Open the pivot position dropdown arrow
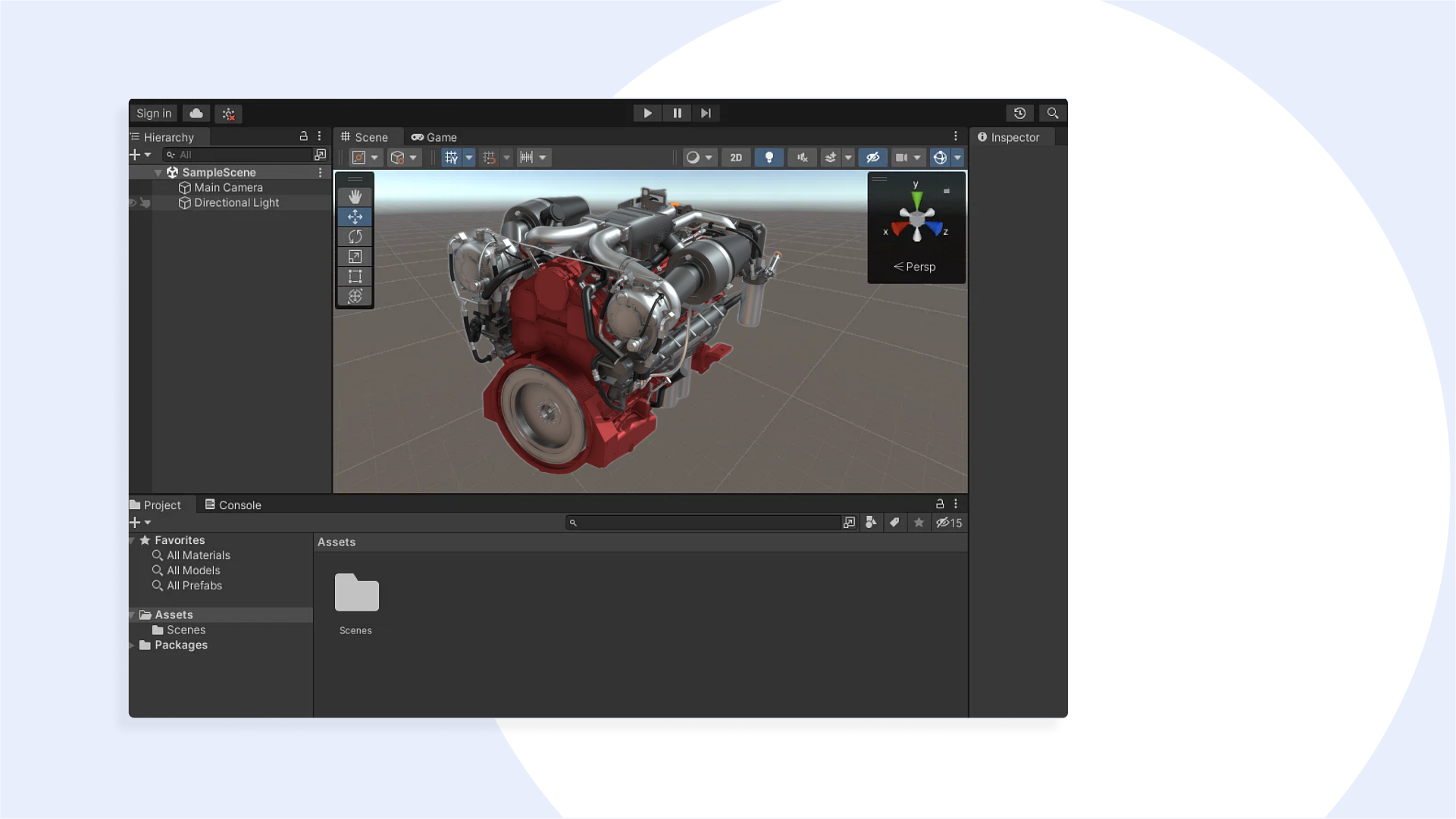 374,158
